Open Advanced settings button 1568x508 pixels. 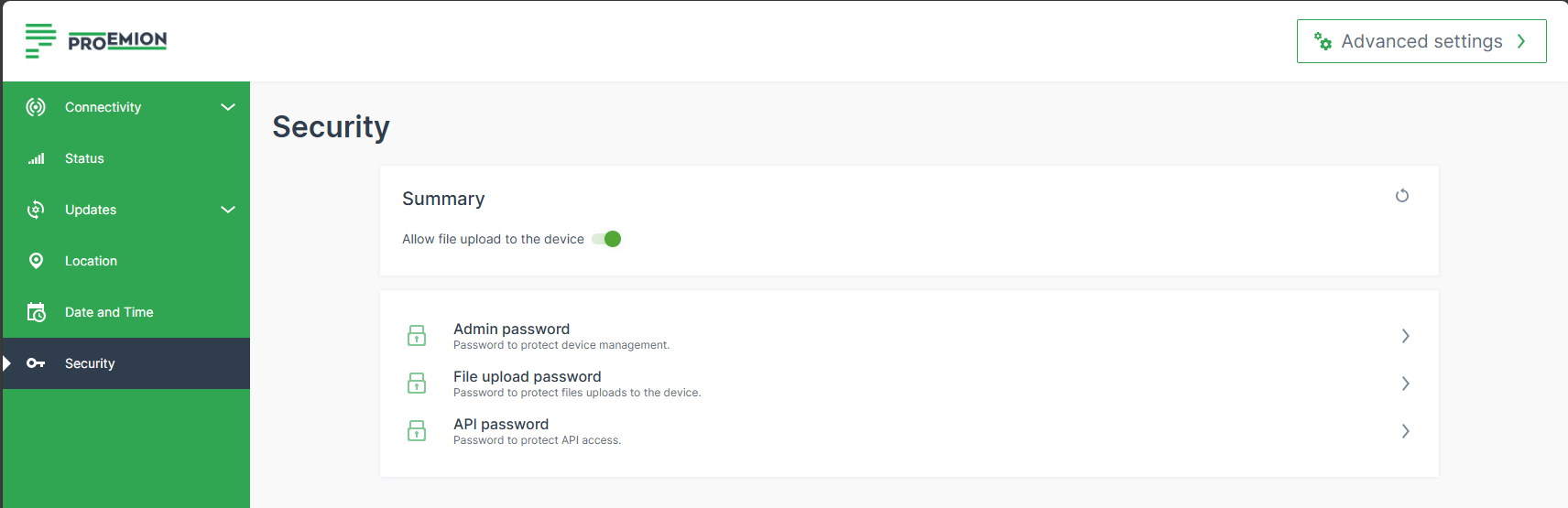(1421, 41)
